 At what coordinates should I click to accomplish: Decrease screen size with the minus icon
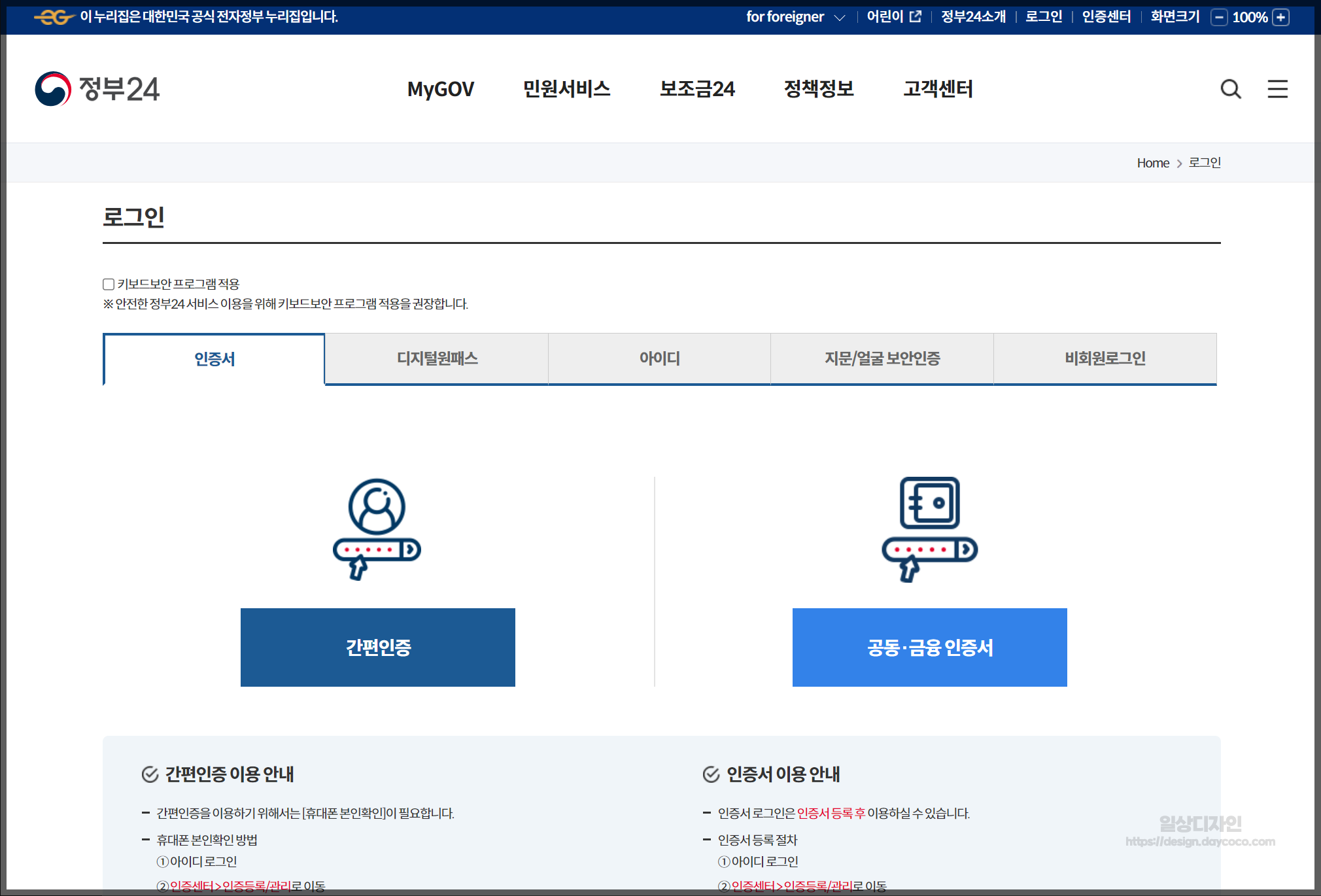pyautogui.click(x=1219, y=18)
